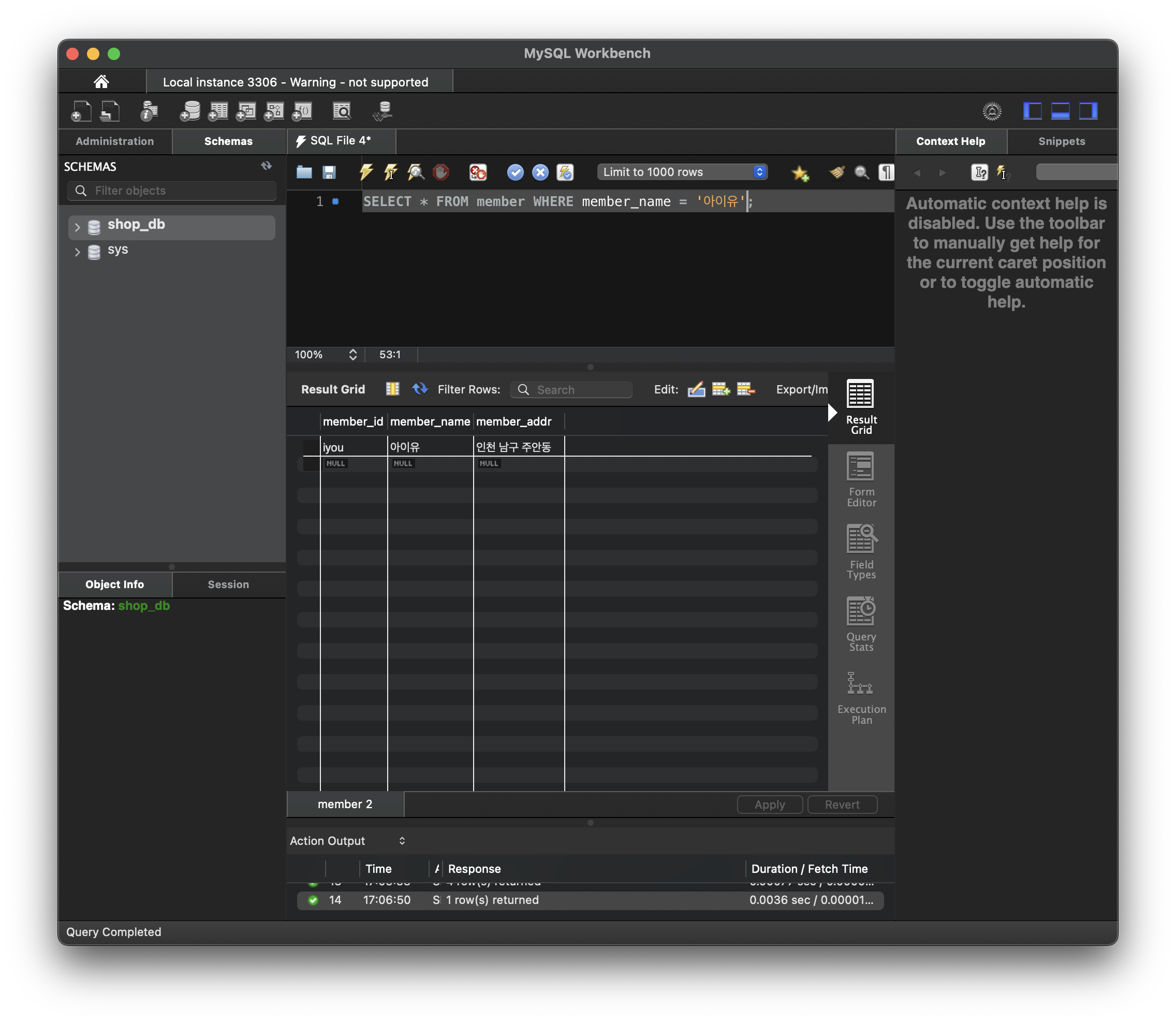Image resolution: width=1176 pixels, height=1022 pixels.
Task: Click the create new view icon
Action: tap(246, 111)
